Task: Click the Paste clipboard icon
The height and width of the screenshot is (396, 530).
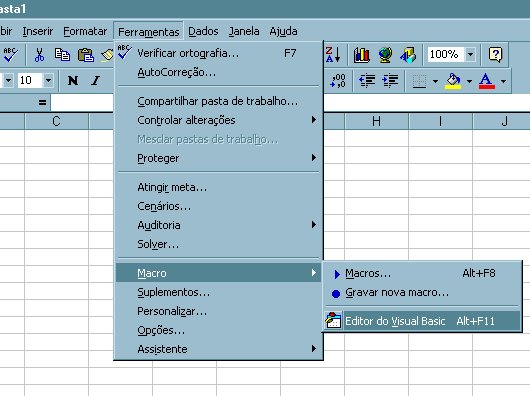Action: (x=86, y=55)
